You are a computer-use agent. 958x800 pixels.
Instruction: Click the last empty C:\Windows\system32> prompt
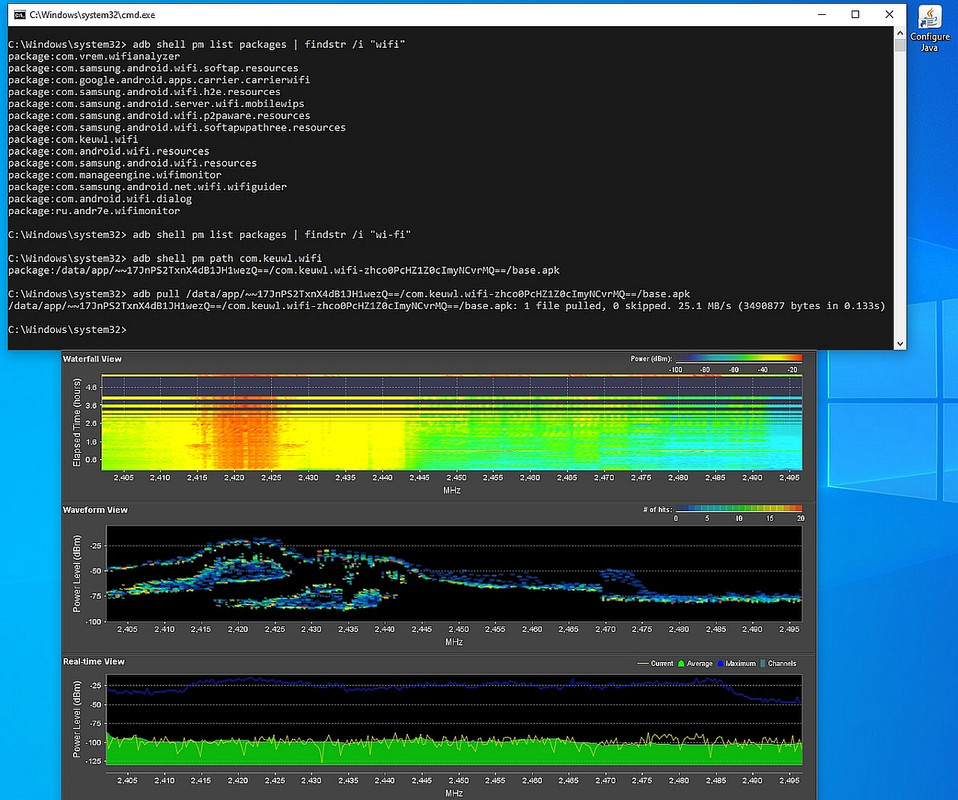tap(67, 329)
